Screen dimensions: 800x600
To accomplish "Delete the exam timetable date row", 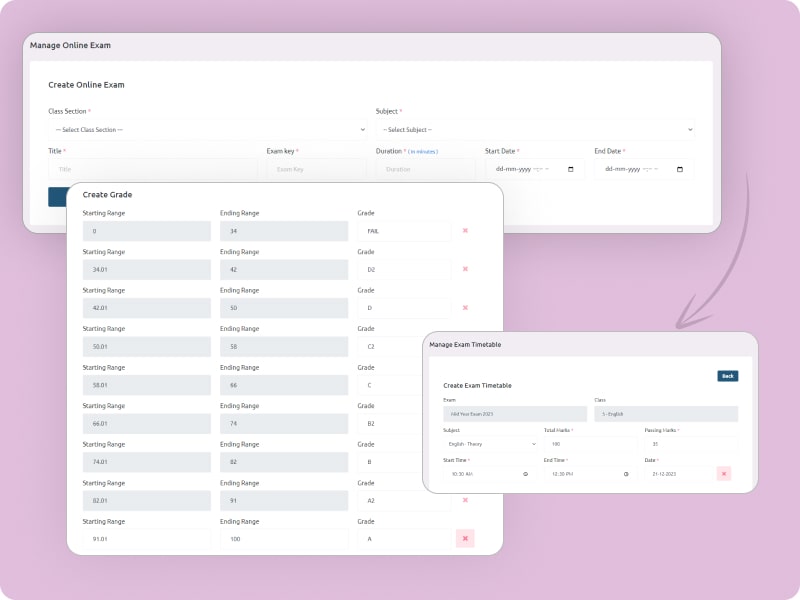I will click(x=724, y=473).
